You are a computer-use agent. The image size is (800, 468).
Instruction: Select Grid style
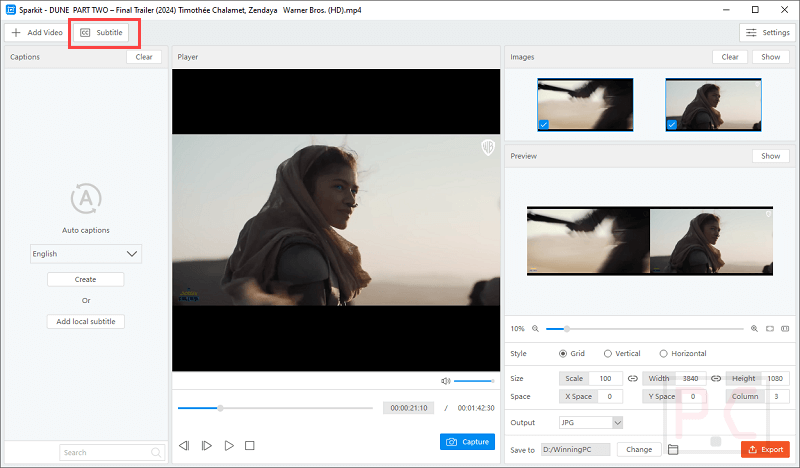tap(571, 353)
